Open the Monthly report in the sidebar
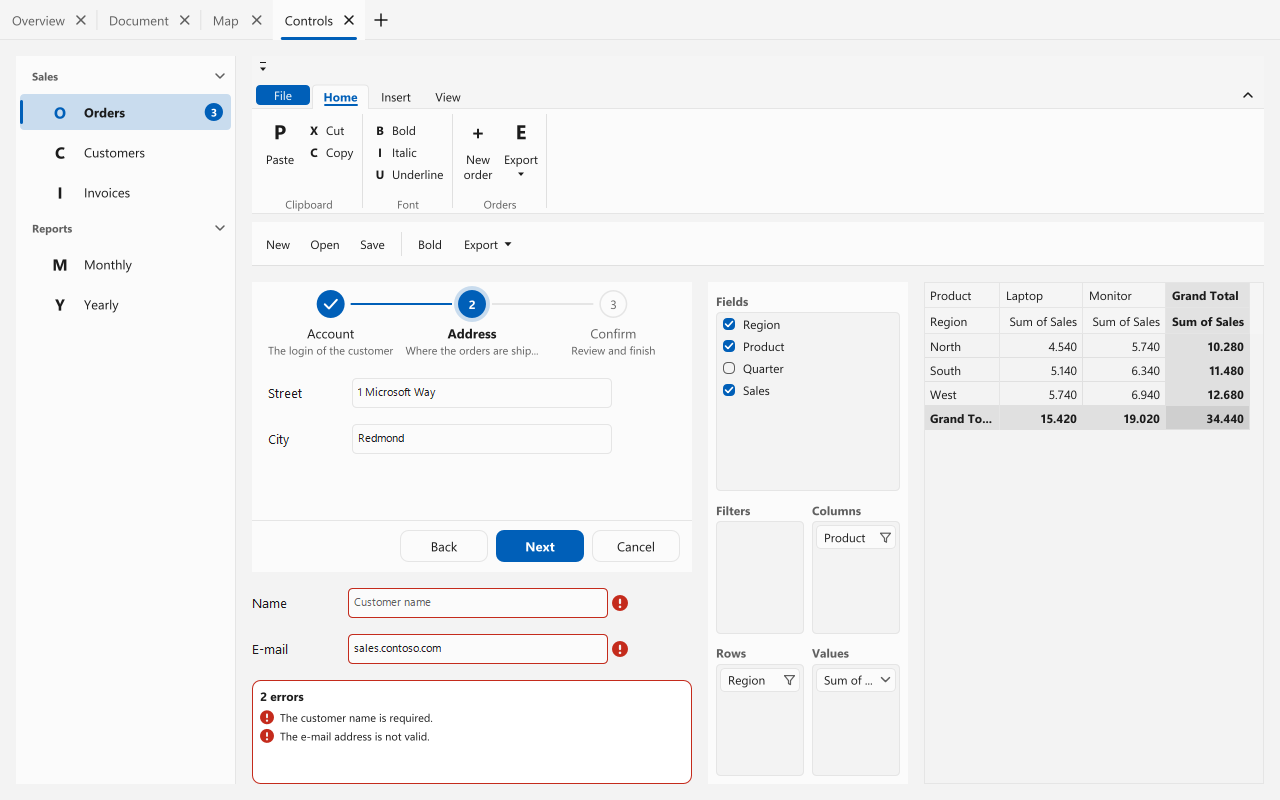Image resolution: width=1280 pixels, height=800 pixels. click(125, 265)
